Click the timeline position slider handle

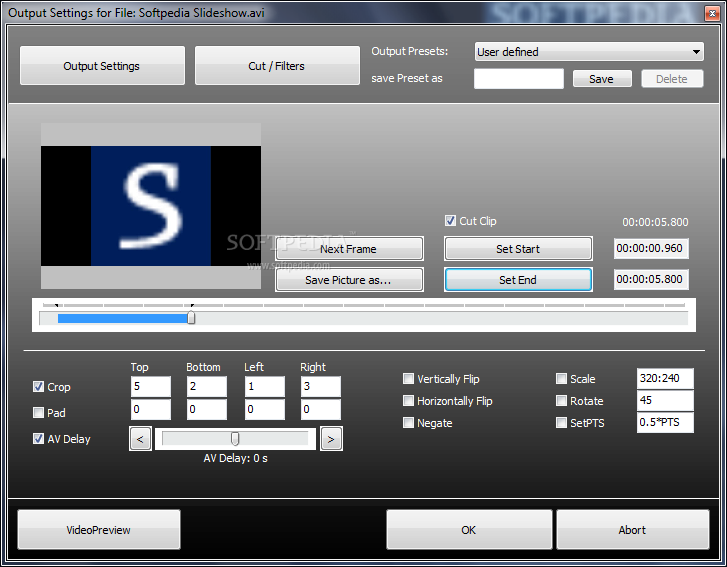click(191, 318)
